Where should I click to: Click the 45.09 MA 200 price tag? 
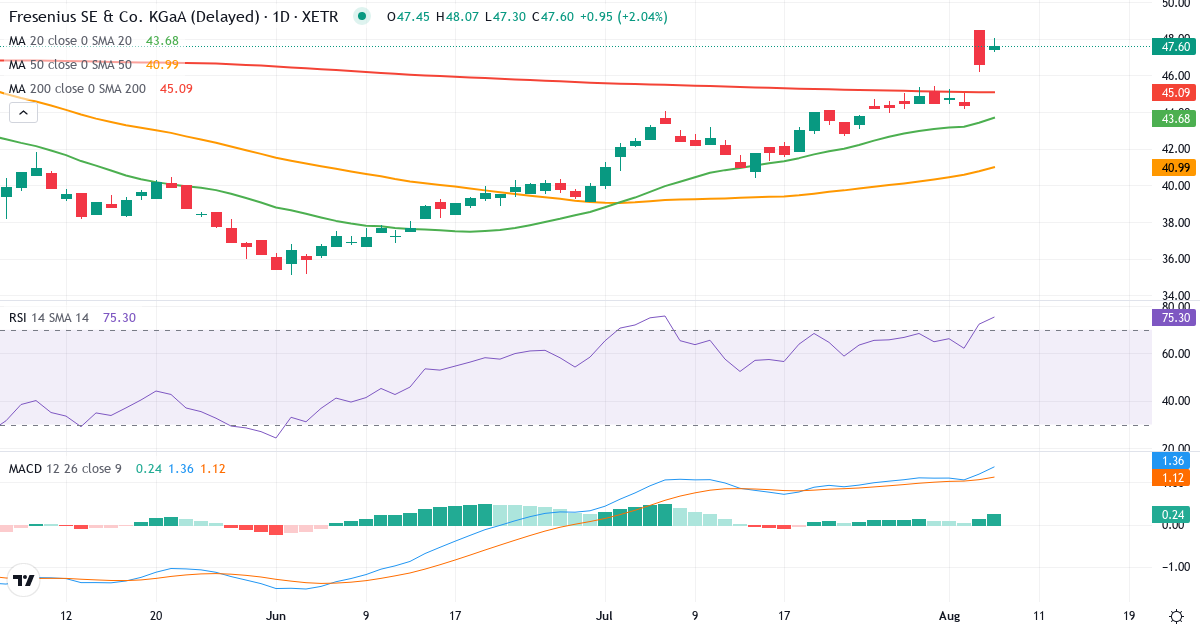point(1174,93)
